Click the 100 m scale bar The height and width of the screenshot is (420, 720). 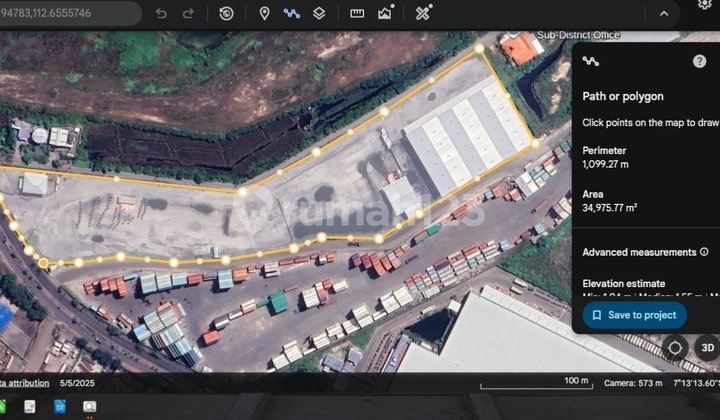[x=536, y=384]
